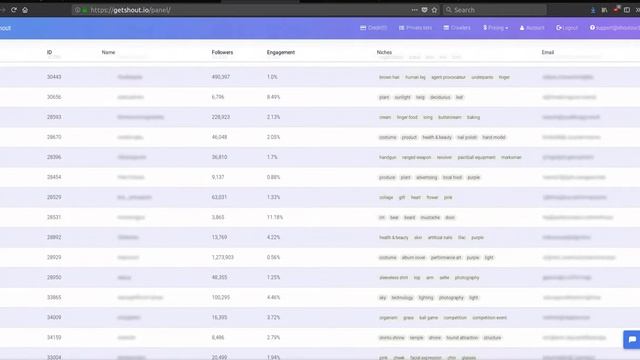640x360 pixels.
Task: Click followers value 490,397
Action: click(220, 77)
